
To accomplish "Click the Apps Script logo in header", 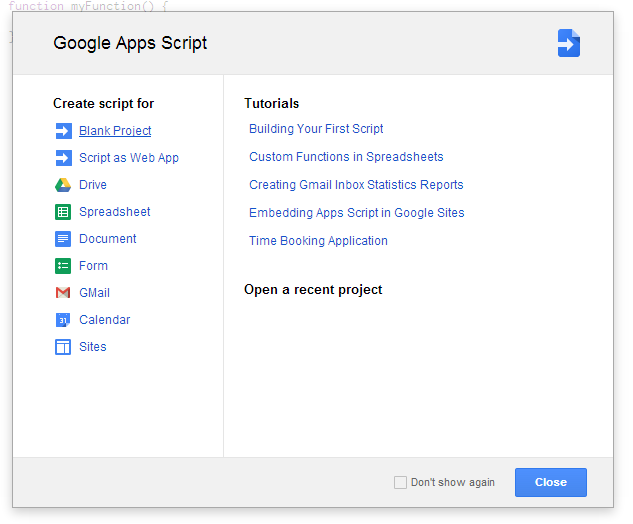I will coord(568,43).
